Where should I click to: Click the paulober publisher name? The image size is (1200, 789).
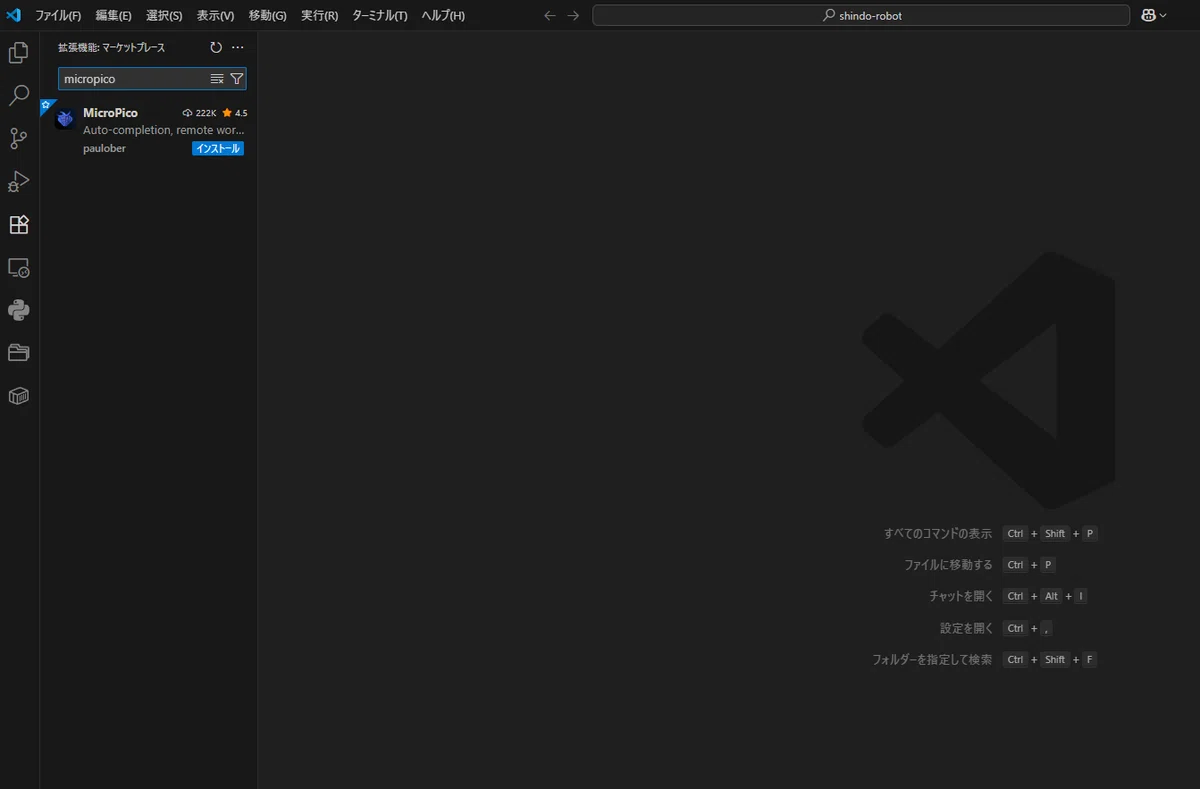[x=104, y=149]
